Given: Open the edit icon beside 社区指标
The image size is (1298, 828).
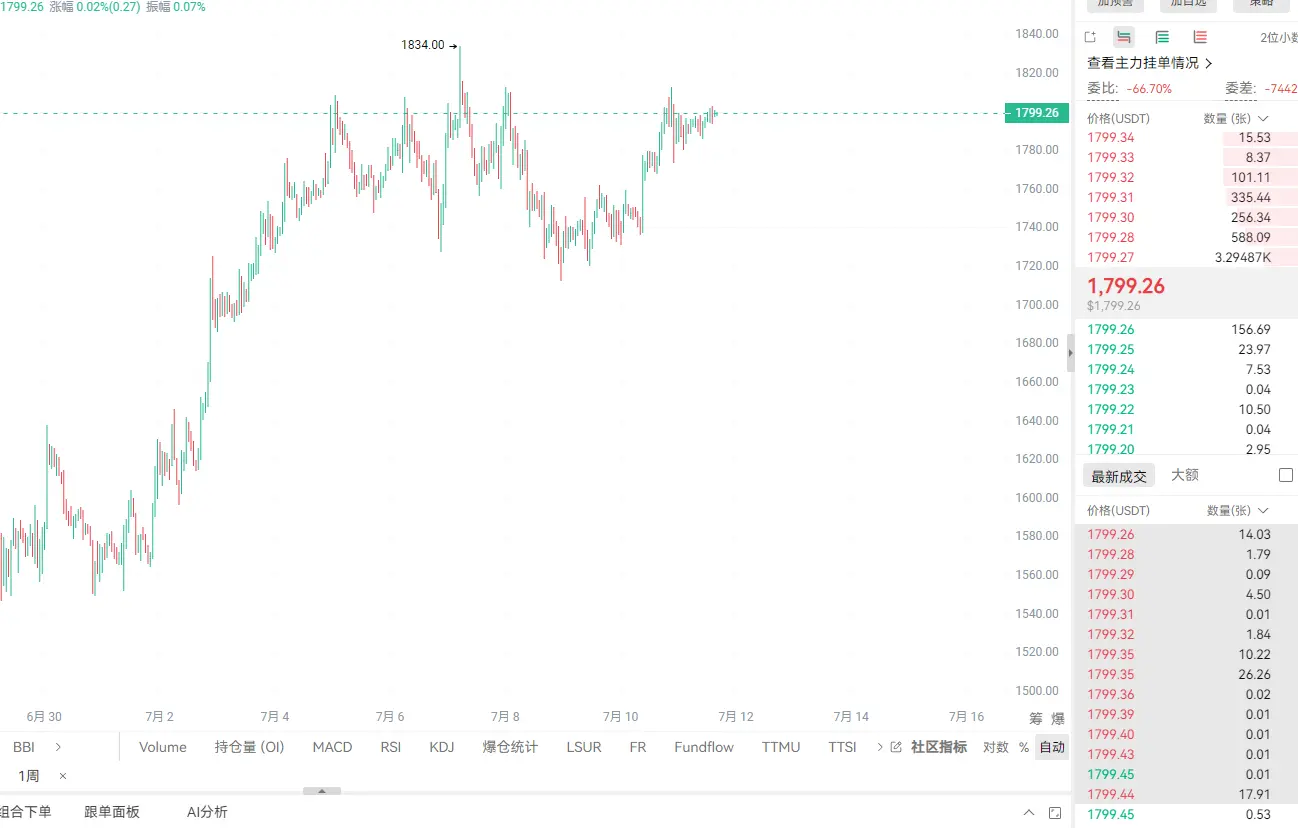Looking at the screenshot, I should [x=896, y=747].
